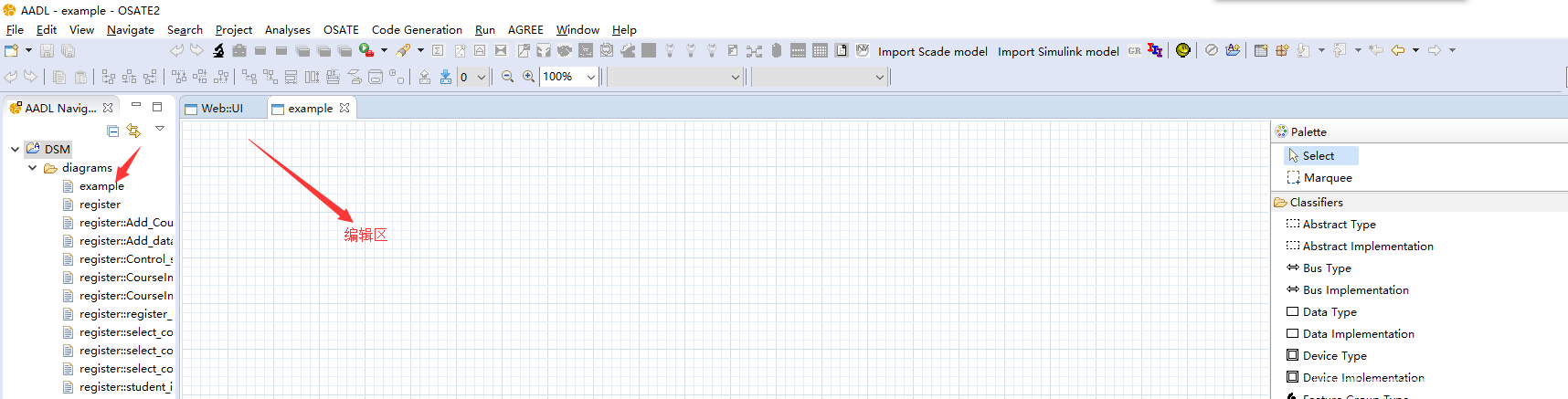Click the yellow smiley face icon
The height and width of the screenshot is (399, 1568).
pyautogui.click(x=1183, y=50)
